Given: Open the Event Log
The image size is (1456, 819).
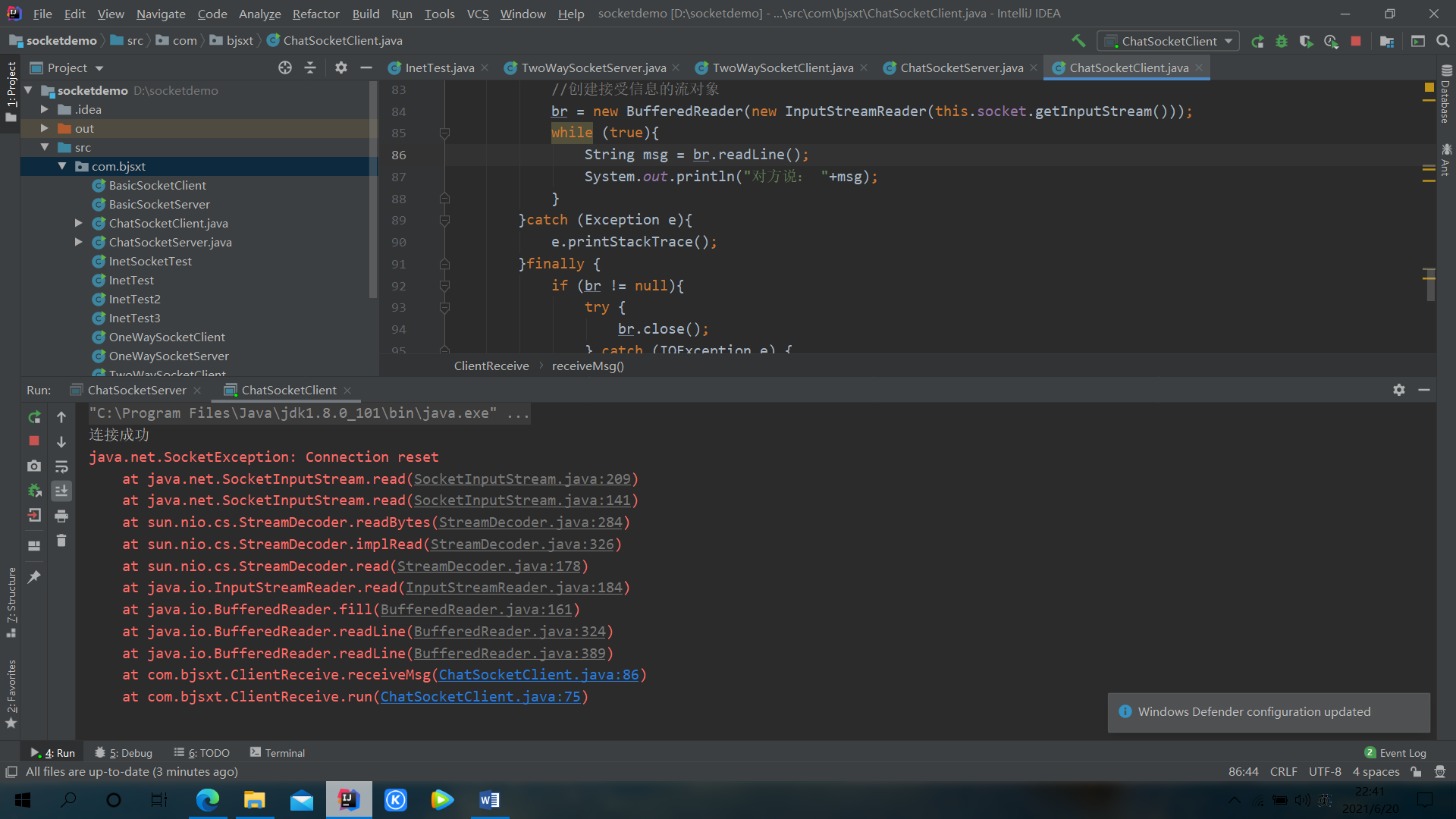Looking at the screenshot, I should [1395, 752].
